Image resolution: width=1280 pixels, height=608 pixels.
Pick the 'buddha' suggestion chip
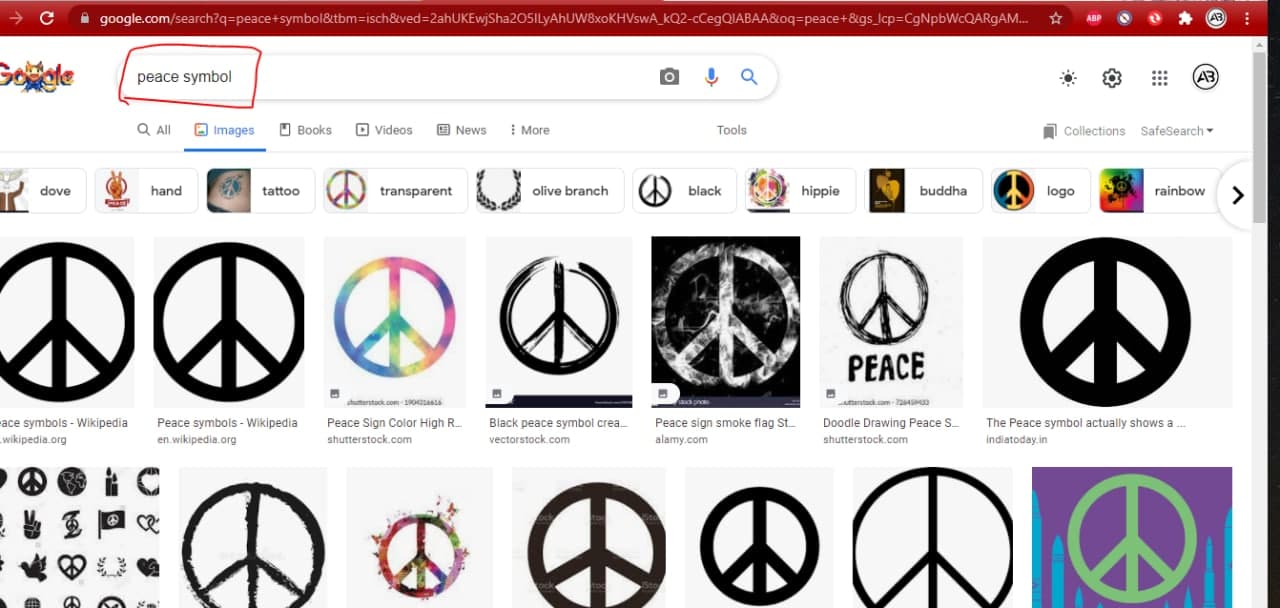pos(924,191)
